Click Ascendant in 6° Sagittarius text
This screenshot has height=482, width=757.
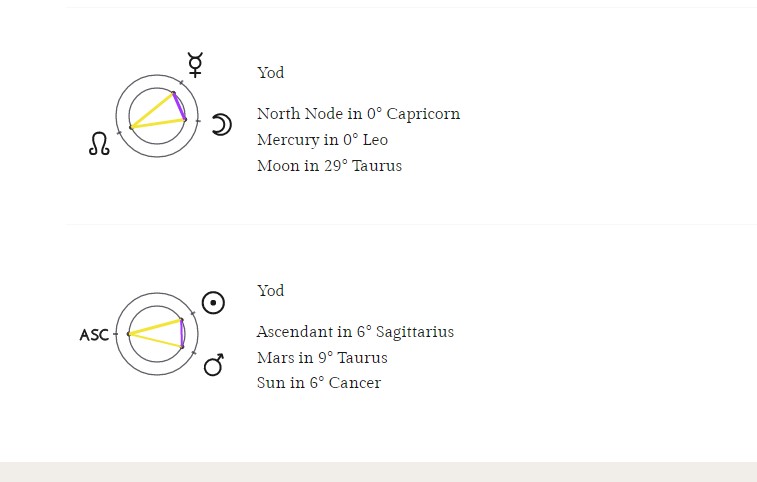[x=355, y=332]
